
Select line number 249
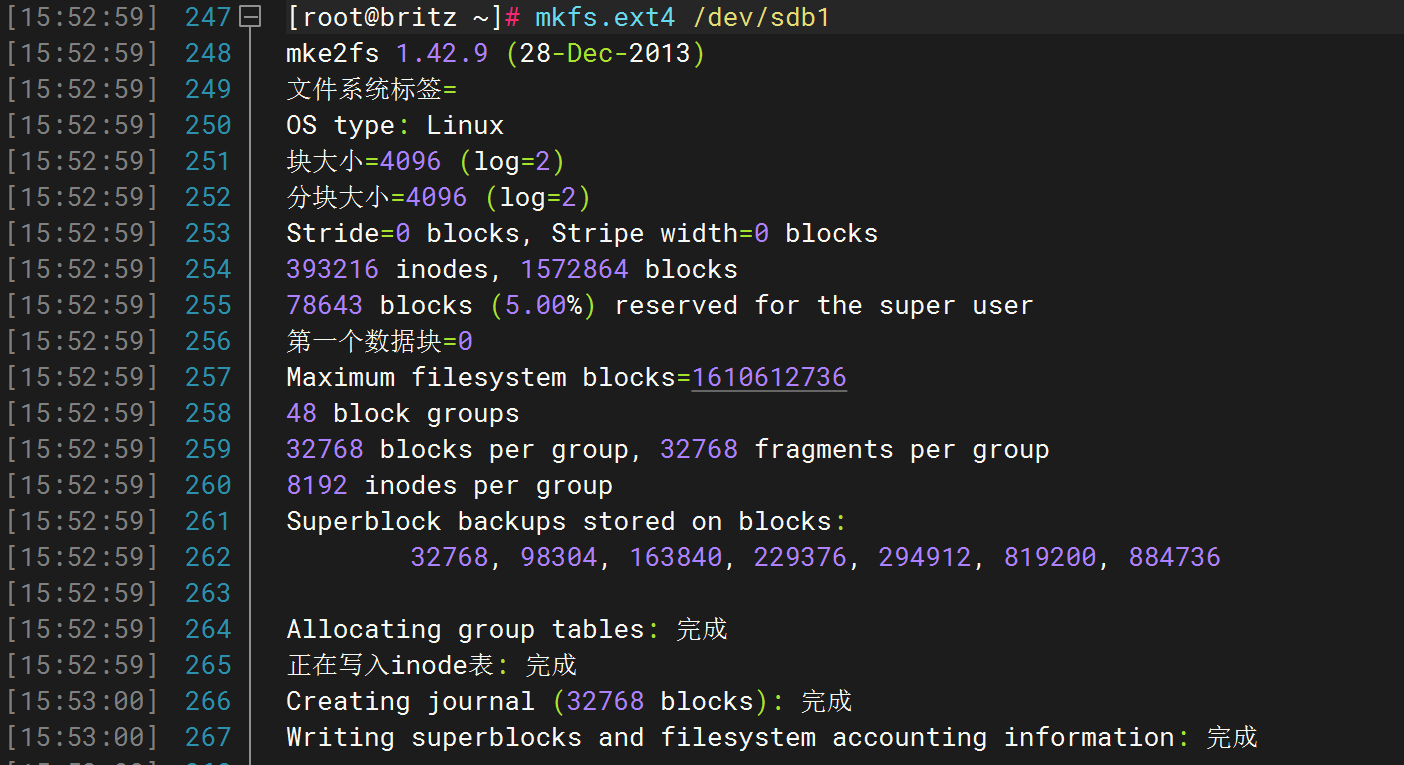coord(208,89)
